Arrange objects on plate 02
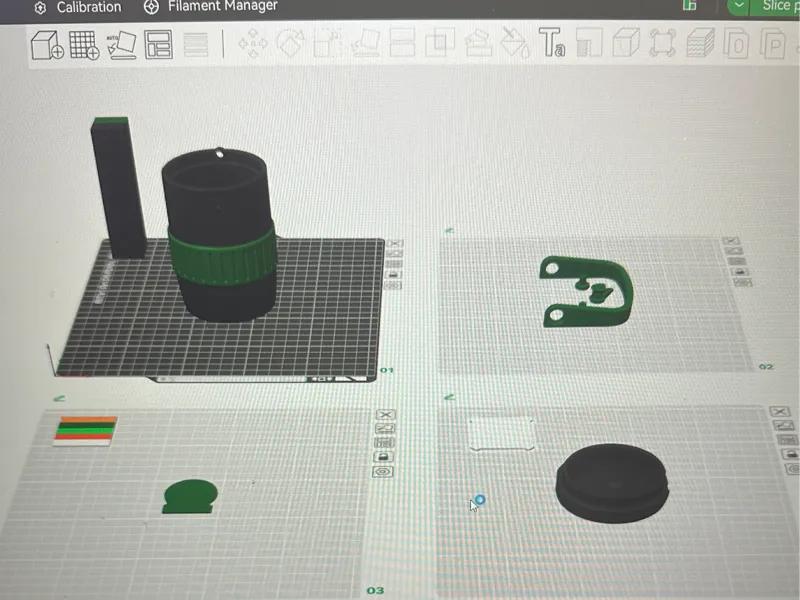The width and height of the screenshot is (800, 600). click(737, 261)
